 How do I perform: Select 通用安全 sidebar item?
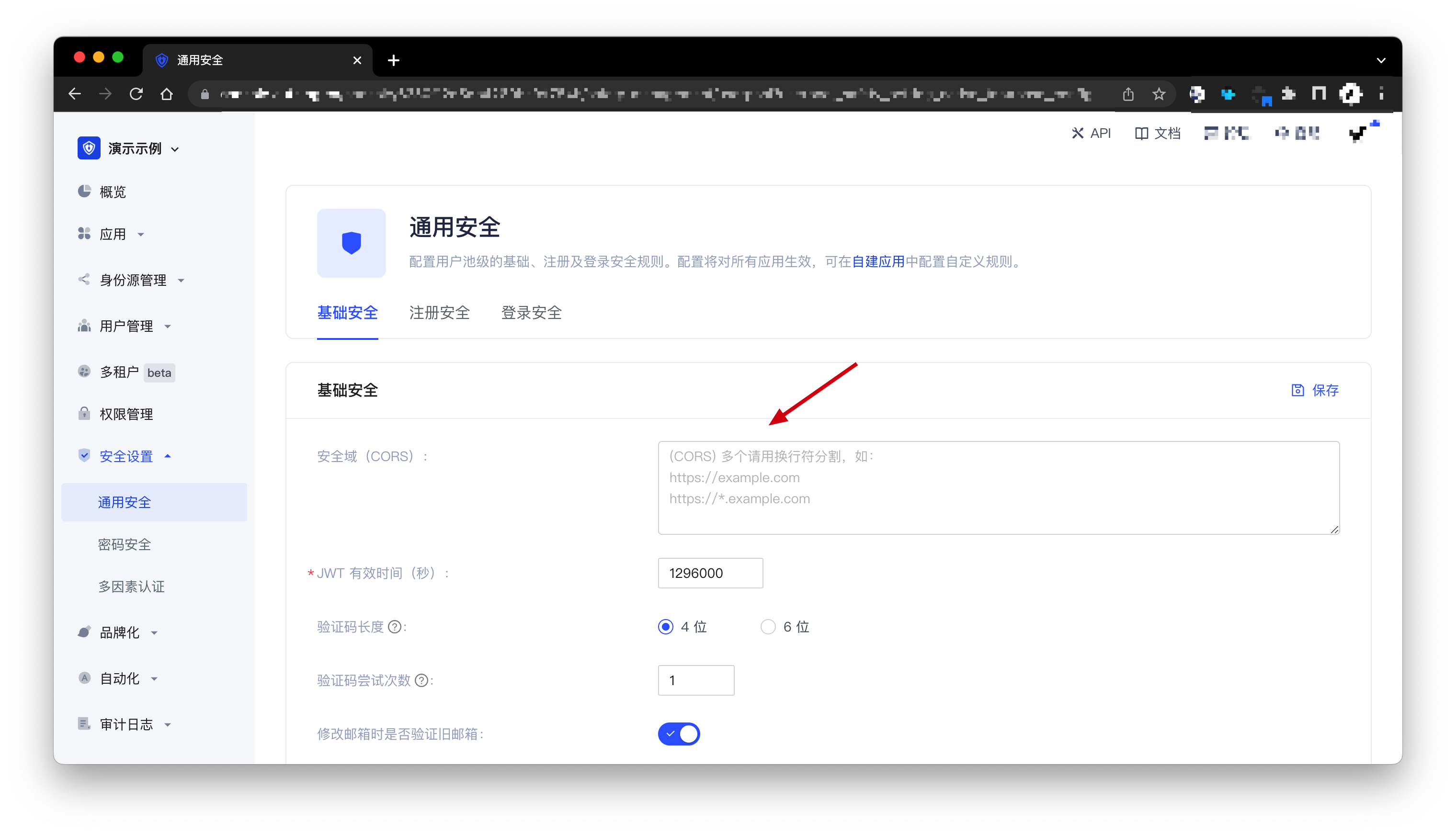click(154, 502)
